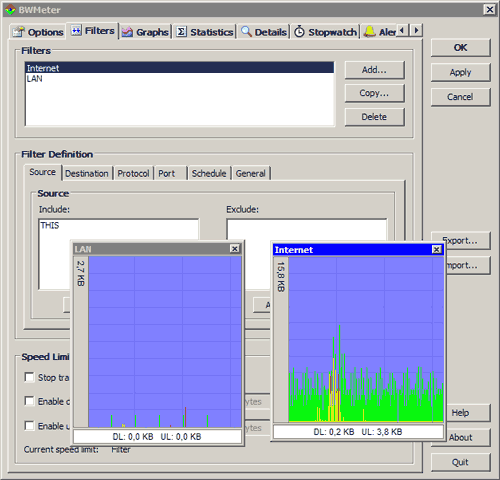Select the Protocol sub-tab
The height and width of the screenshot is (480, 500).
[133, 173]
